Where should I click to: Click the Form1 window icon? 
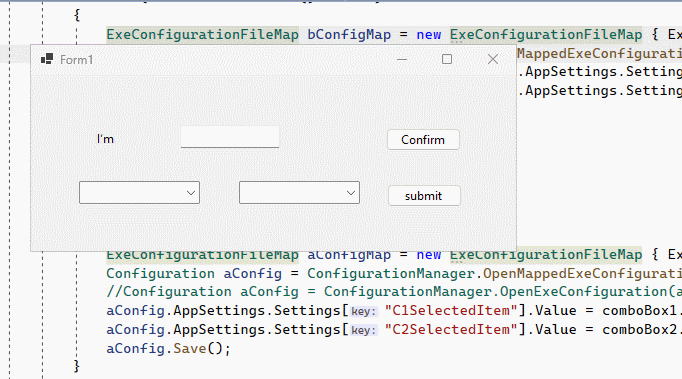(47, 59)
